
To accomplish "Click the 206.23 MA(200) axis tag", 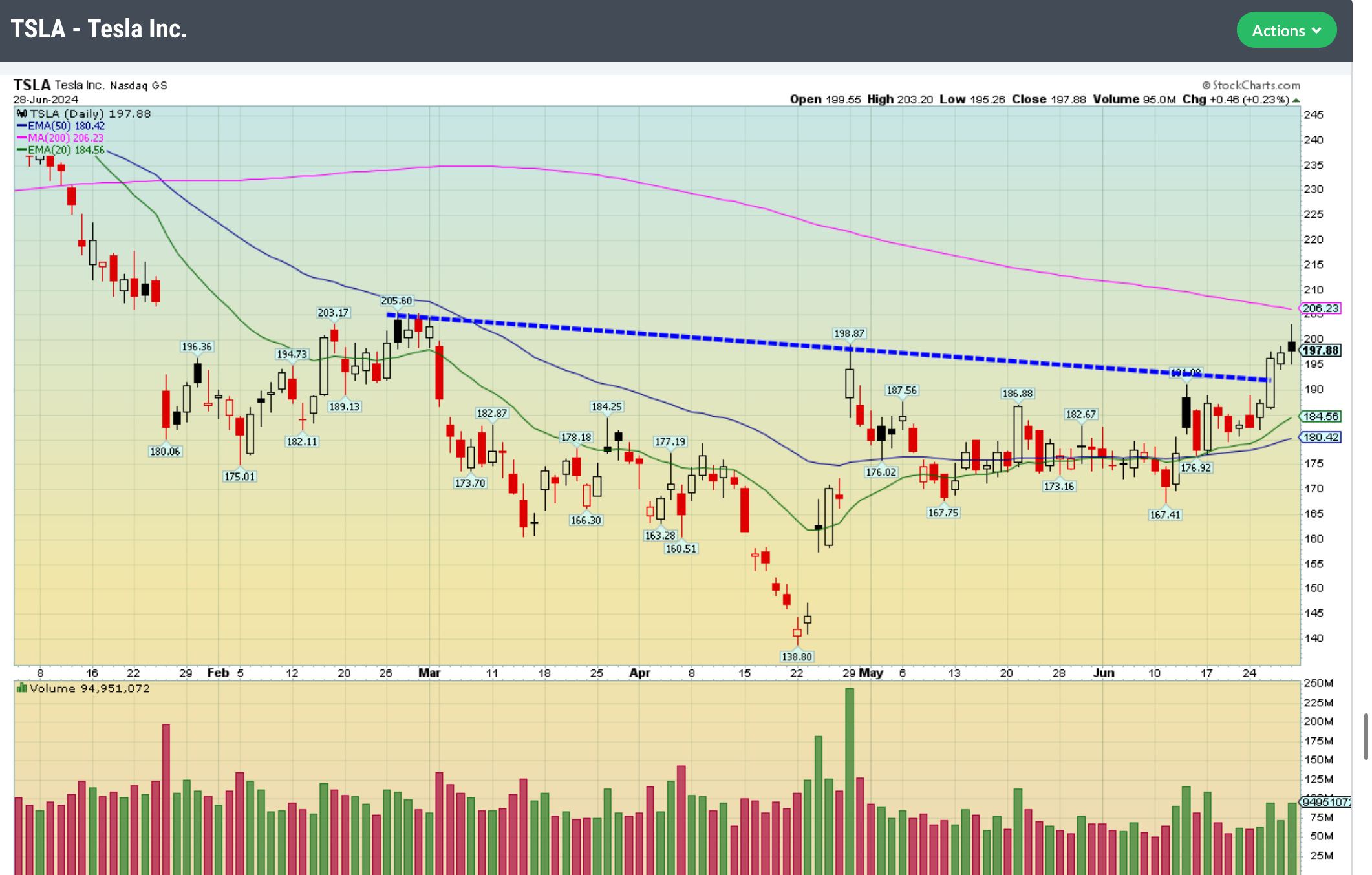I will pos(1320,308).
